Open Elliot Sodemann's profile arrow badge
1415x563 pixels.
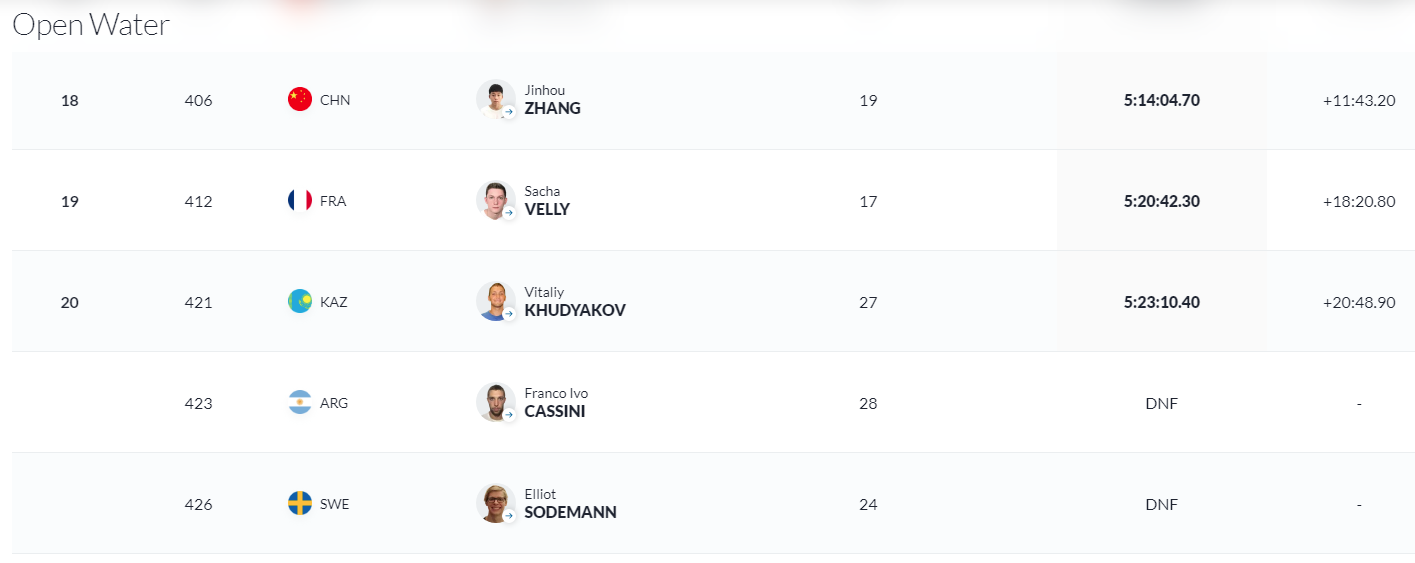509,516
